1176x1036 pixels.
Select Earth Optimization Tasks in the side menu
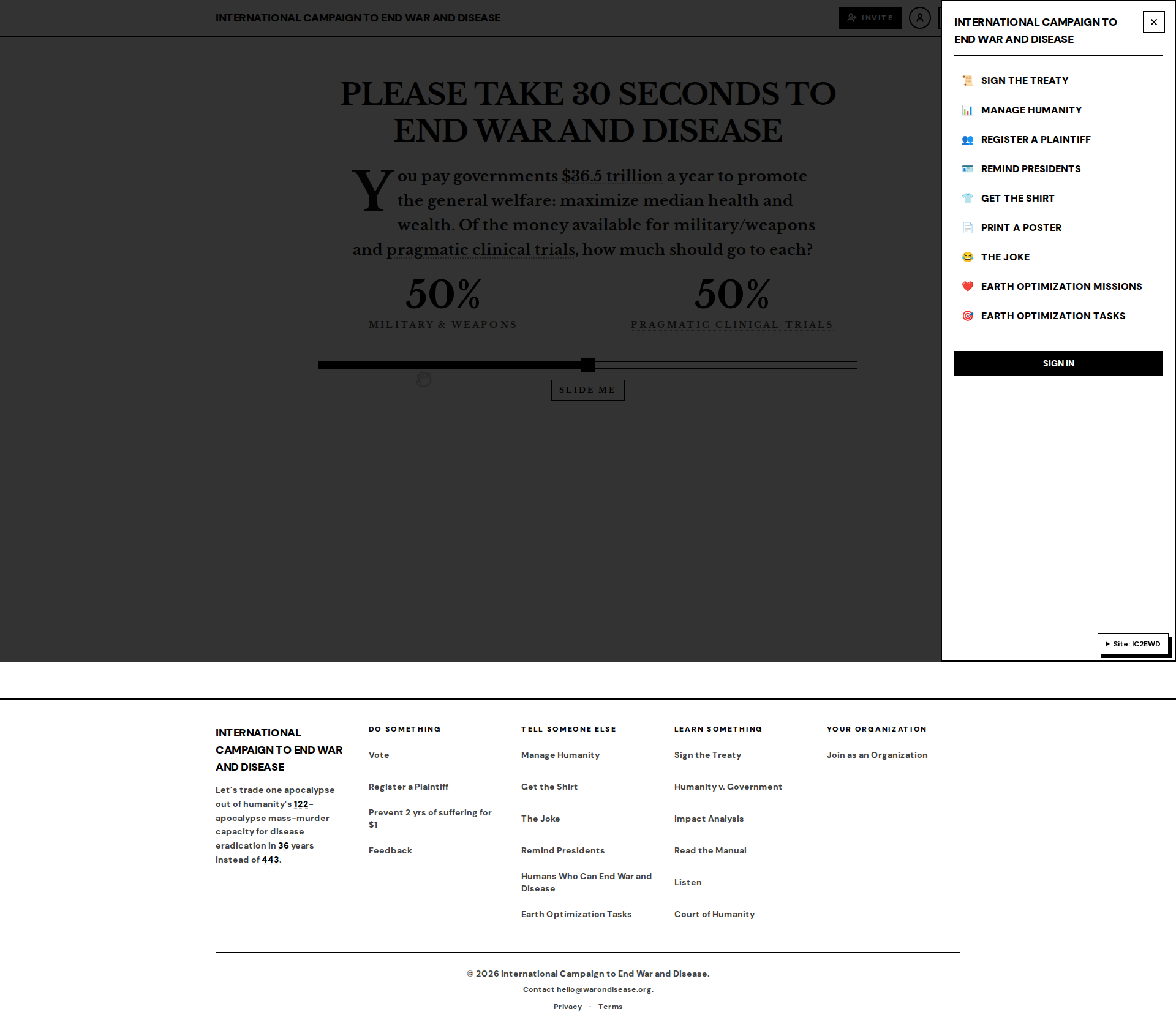(1058, 316)
